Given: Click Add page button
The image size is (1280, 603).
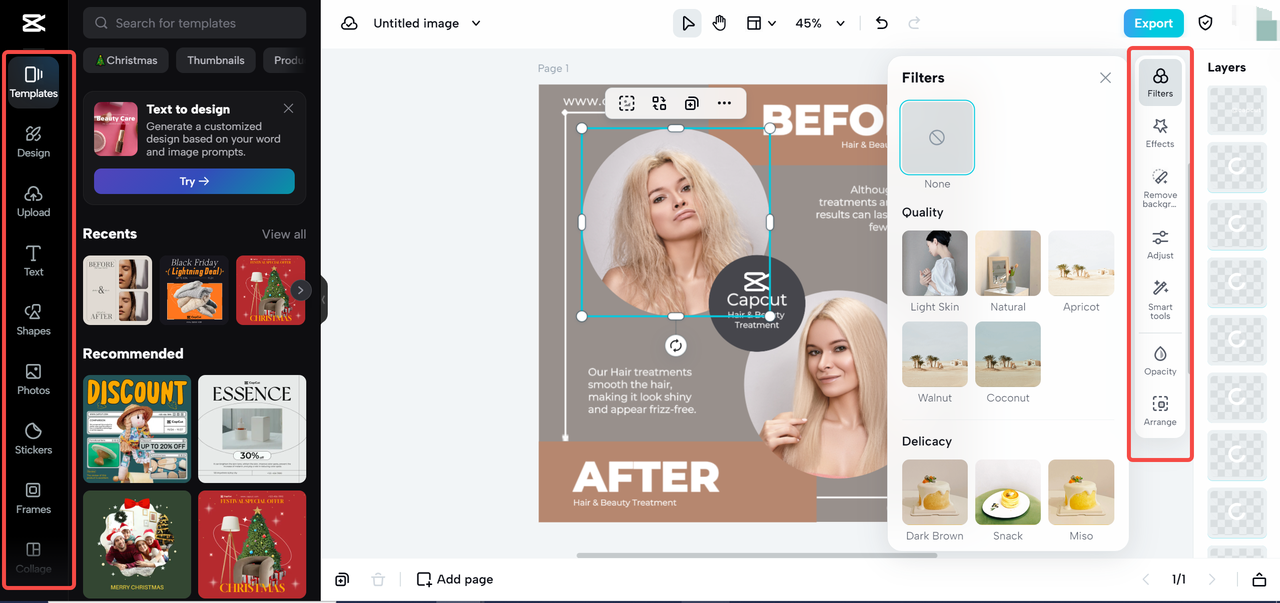Looking at the screenshot, I should 455,579.
